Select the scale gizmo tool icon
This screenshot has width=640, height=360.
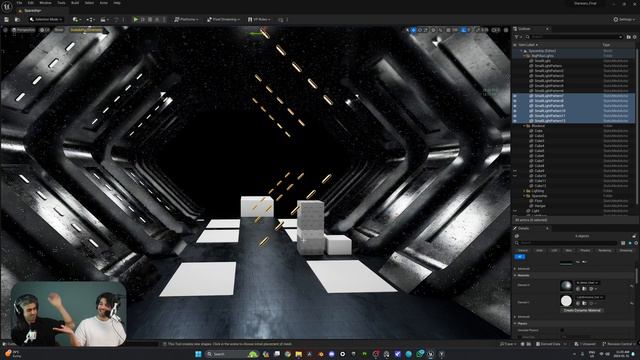(x=426, y=30)
